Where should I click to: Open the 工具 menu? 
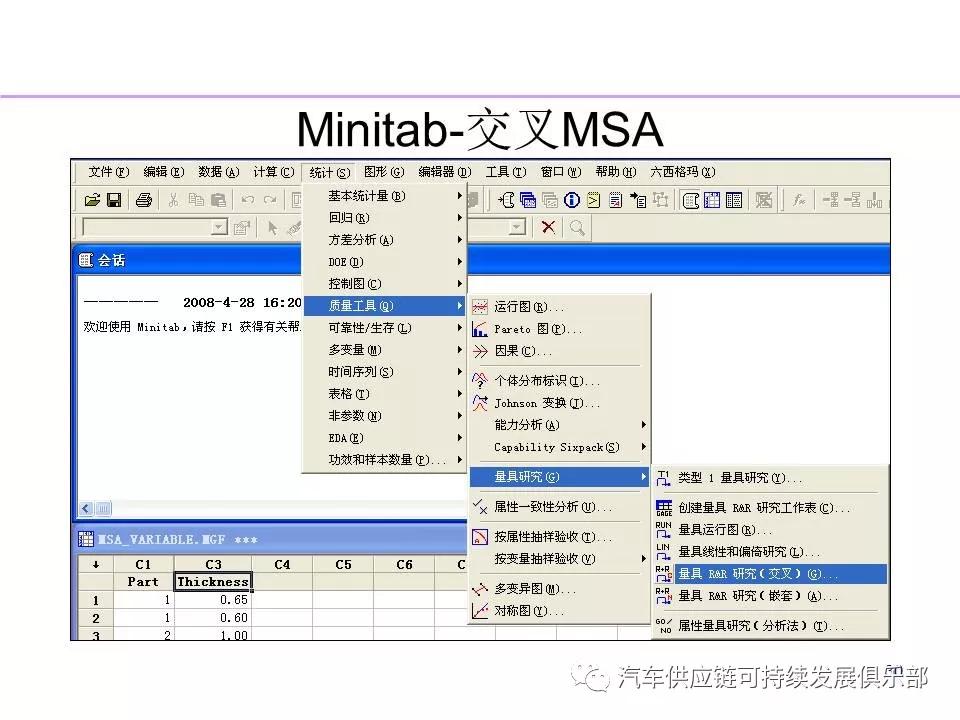coord(506,172)
